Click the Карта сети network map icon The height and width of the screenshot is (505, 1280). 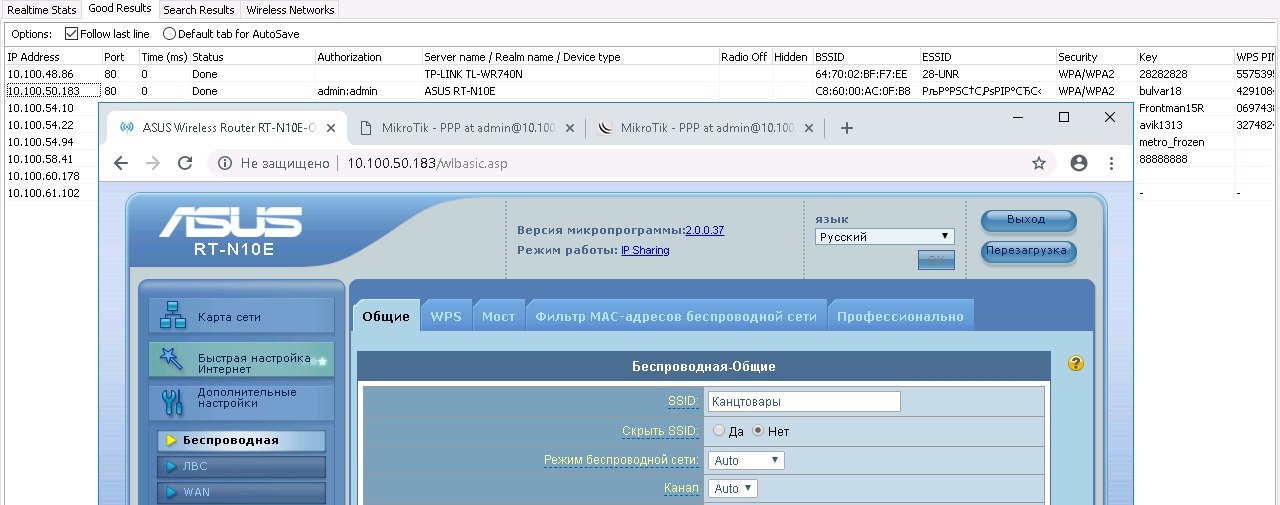pyautogui.click(x=173, y=316)
